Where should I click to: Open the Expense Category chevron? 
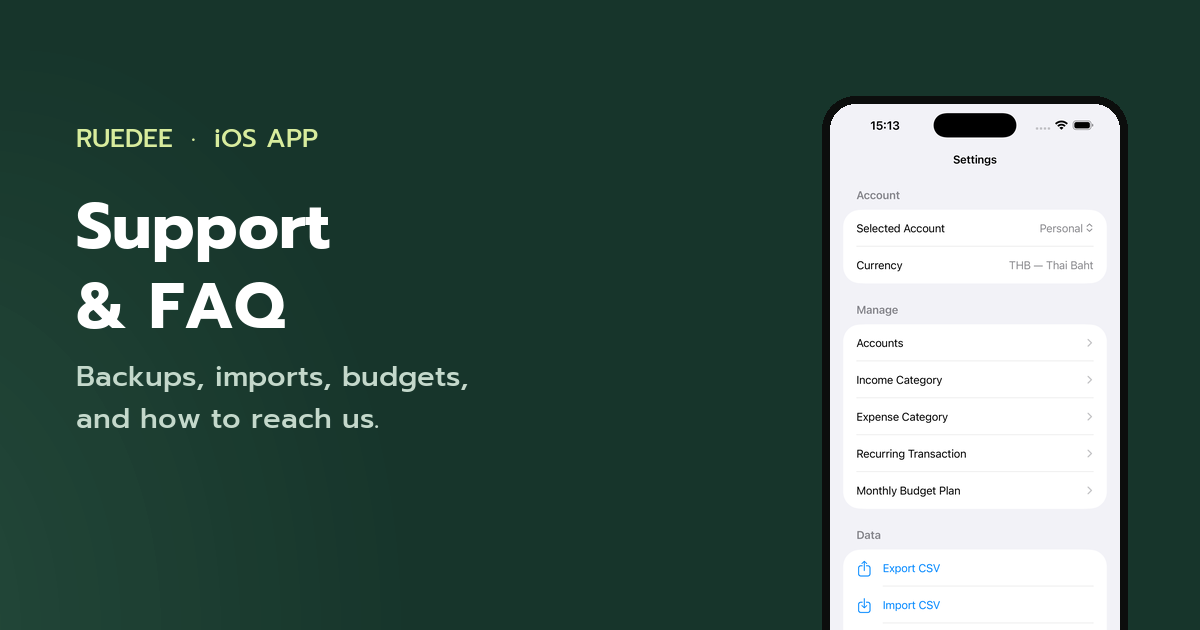[x=1089, y=417]
